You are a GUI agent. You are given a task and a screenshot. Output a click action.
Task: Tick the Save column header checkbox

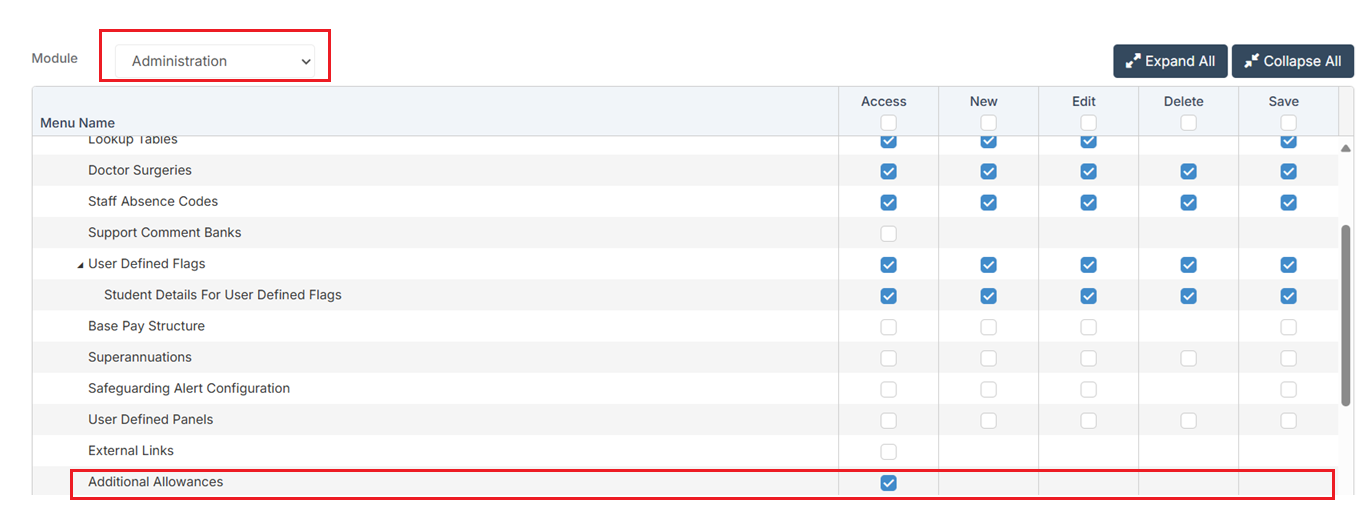pos(1288,122)
